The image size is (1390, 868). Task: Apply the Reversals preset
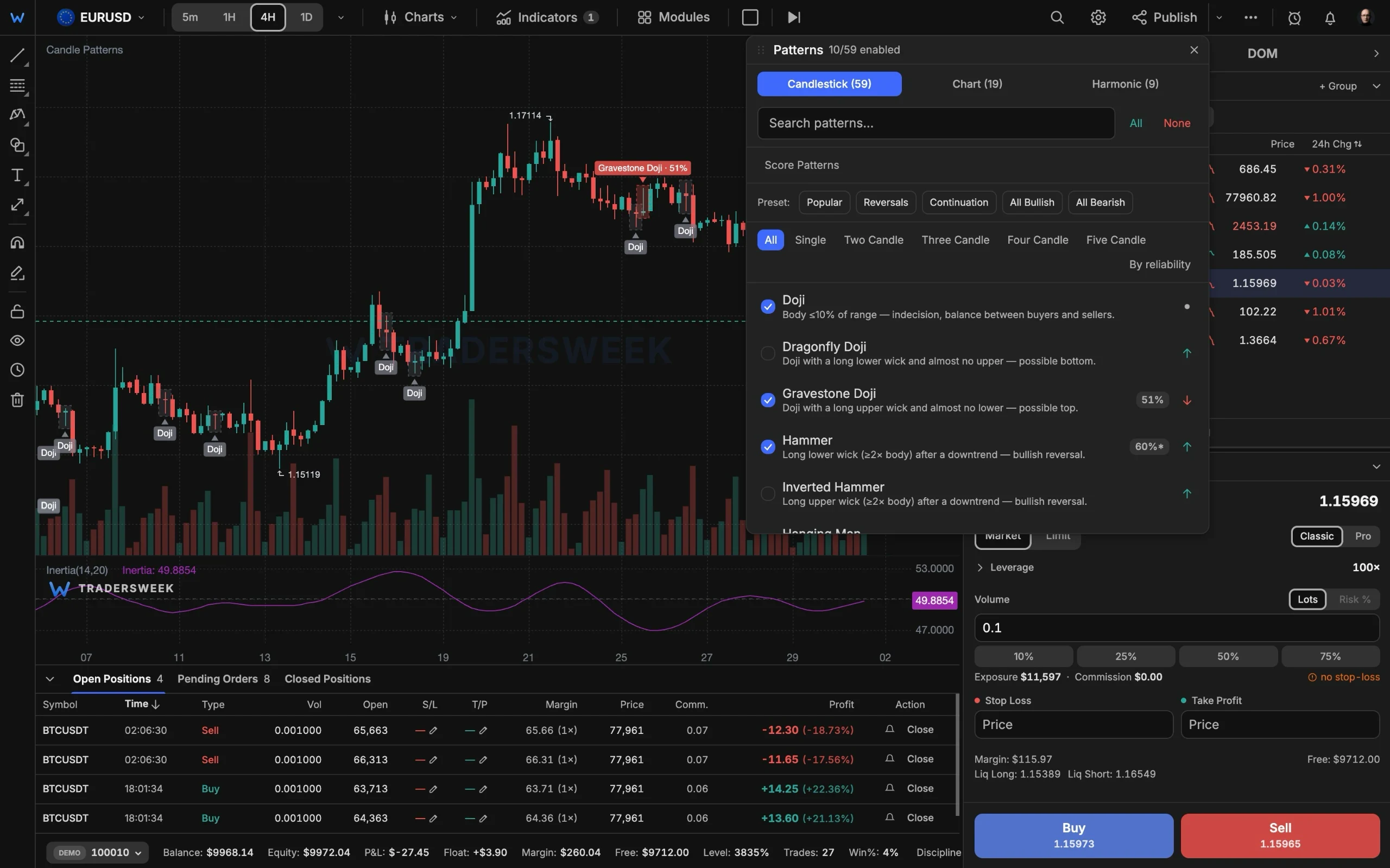886,202
